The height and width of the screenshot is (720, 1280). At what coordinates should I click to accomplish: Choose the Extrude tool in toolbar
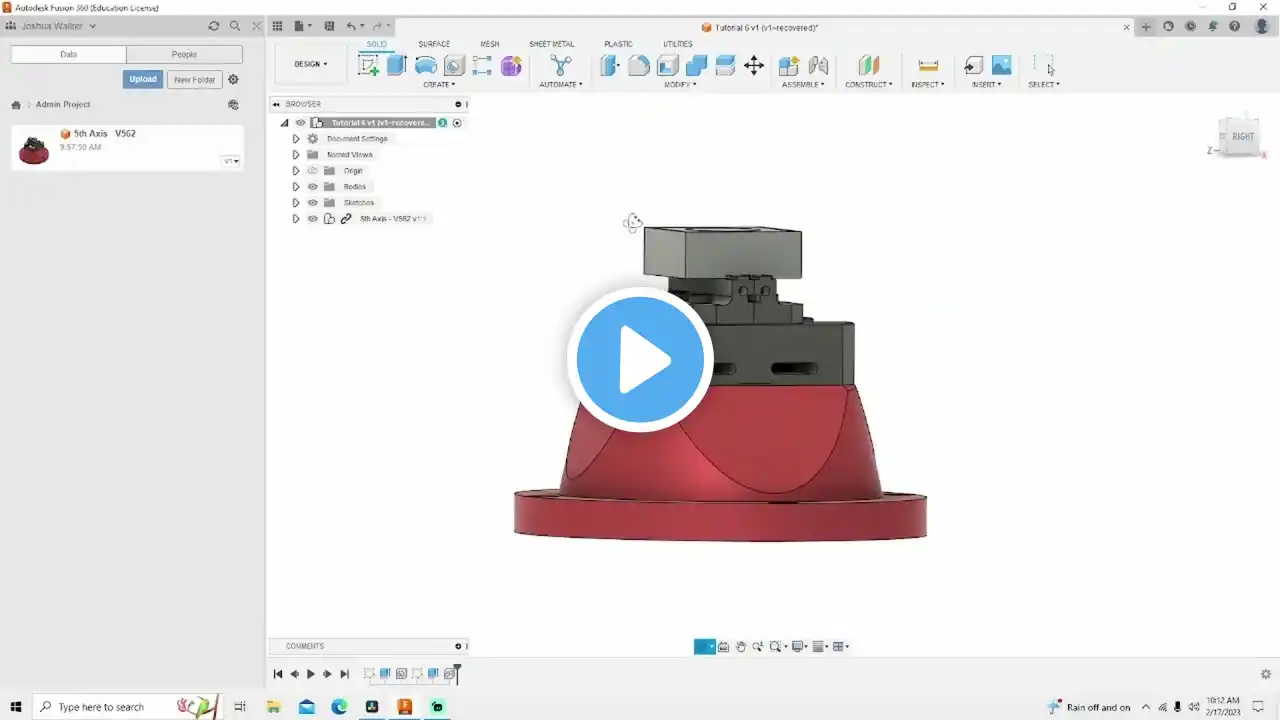point(397,65)
